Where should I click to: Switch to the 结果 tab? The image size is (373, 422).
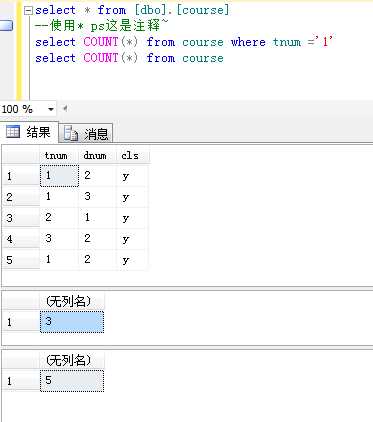(x=29, y=132)
